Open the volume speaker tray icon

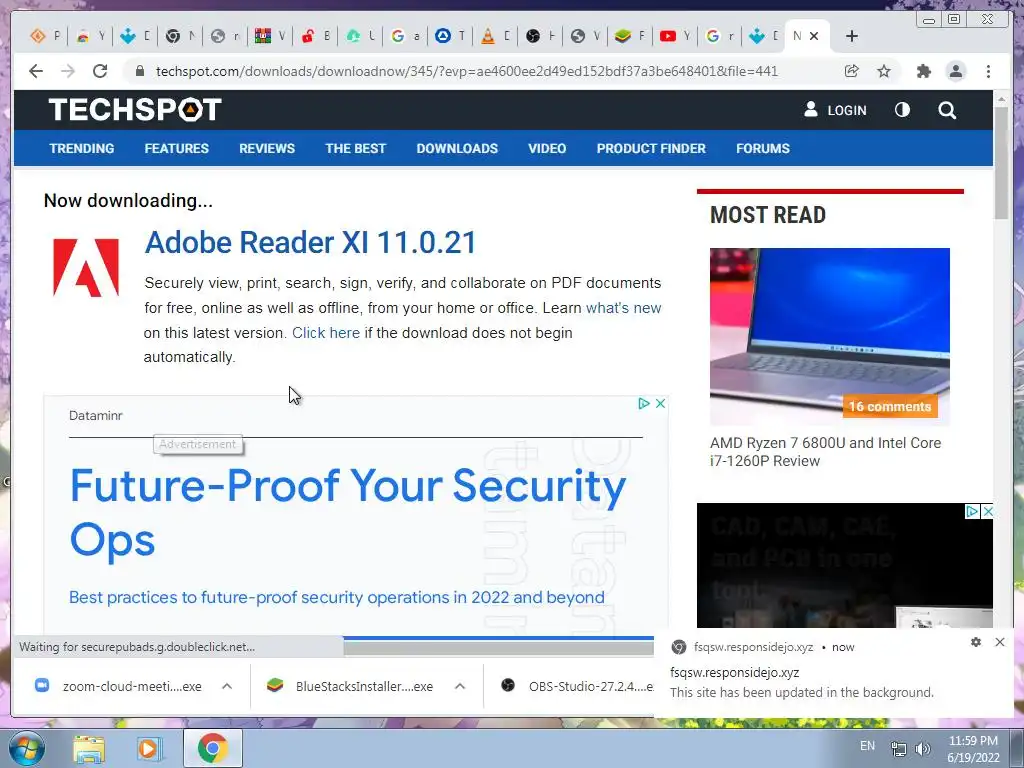[x=922, y=749]
